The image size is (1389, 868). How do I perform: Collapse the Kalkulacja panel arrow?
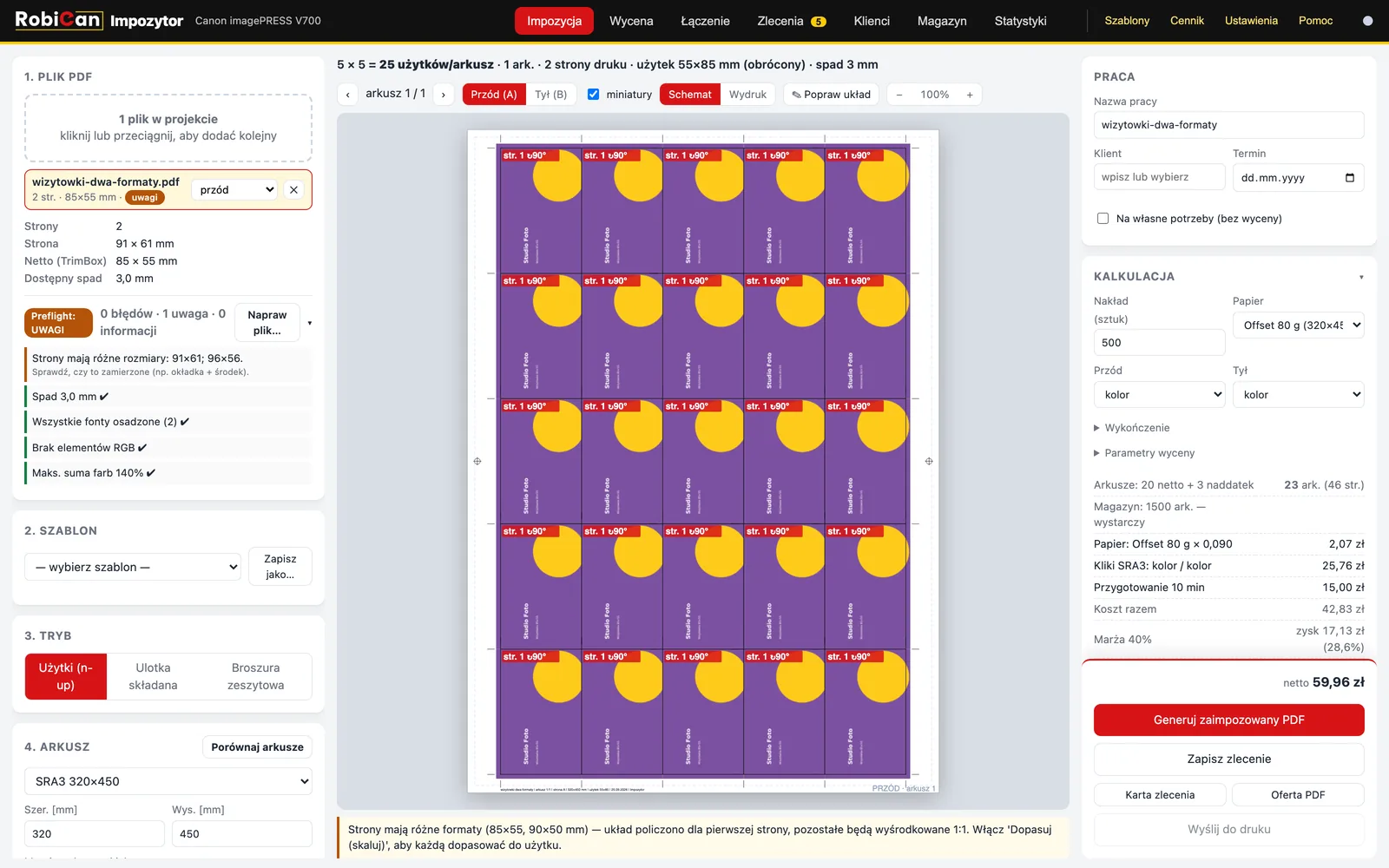(1360, 278)
